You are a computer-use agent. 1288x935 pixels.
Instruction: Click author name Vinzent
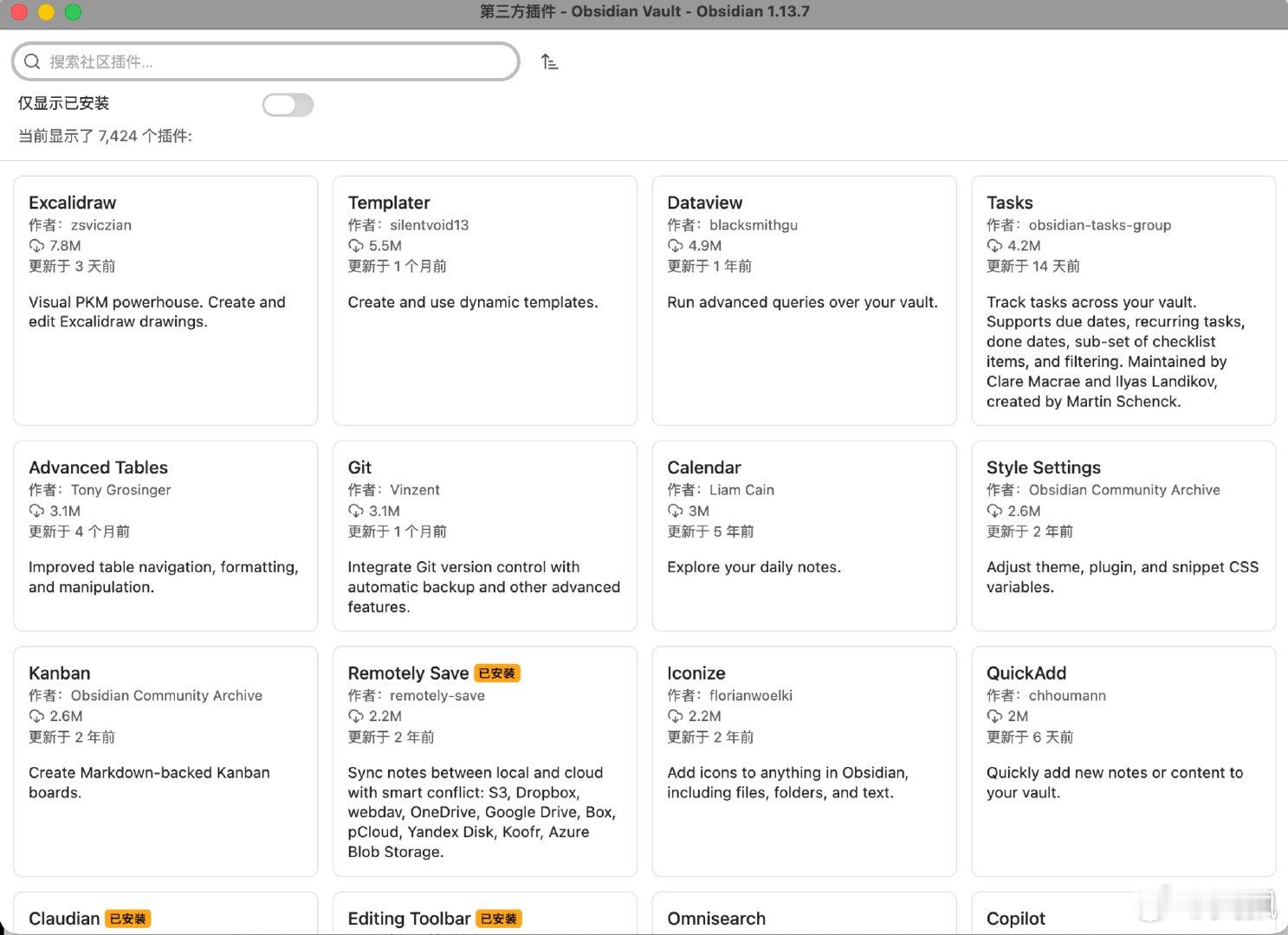(415, 490)
